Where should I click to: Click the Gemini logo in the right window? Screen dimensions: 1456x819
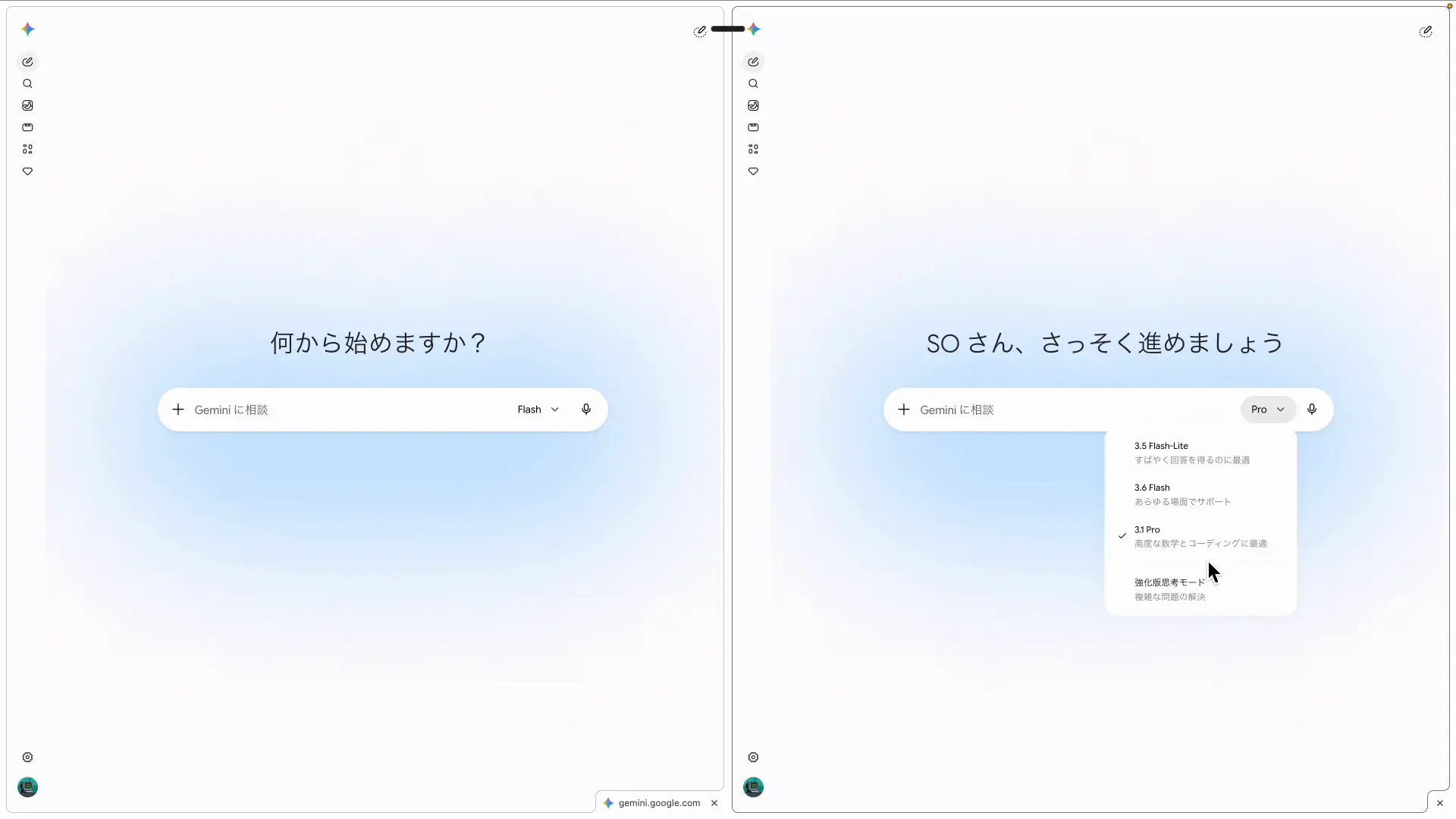(x=754, y=30)
